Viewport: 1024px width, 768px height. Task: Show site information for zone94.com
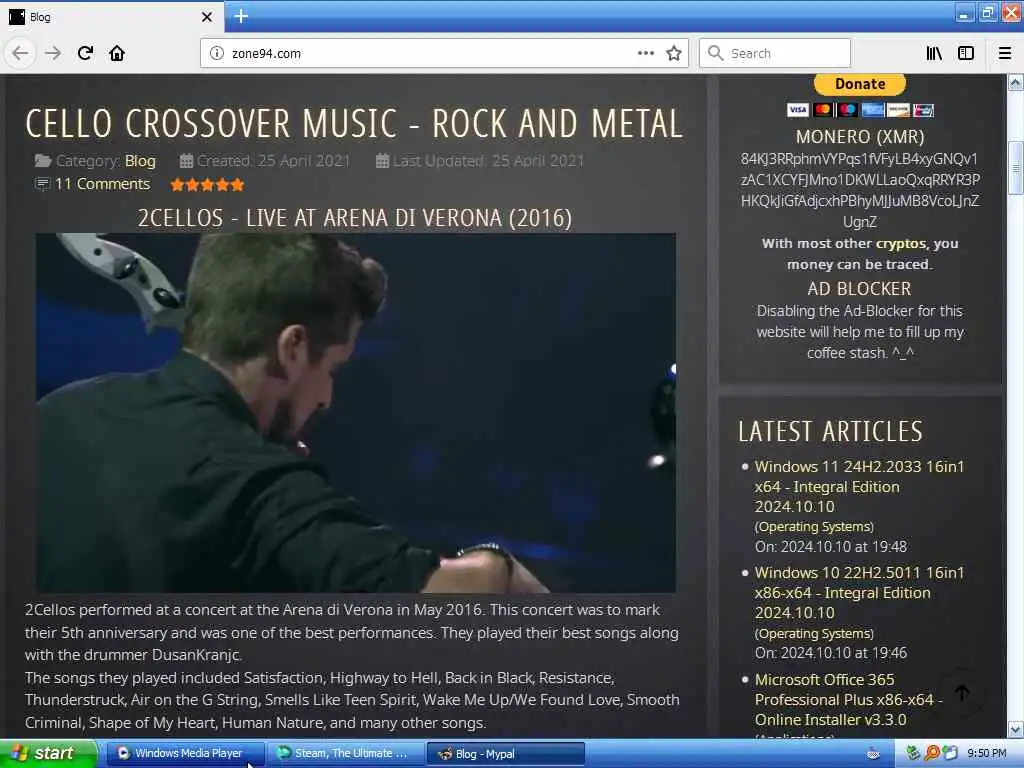coord(216,53)
